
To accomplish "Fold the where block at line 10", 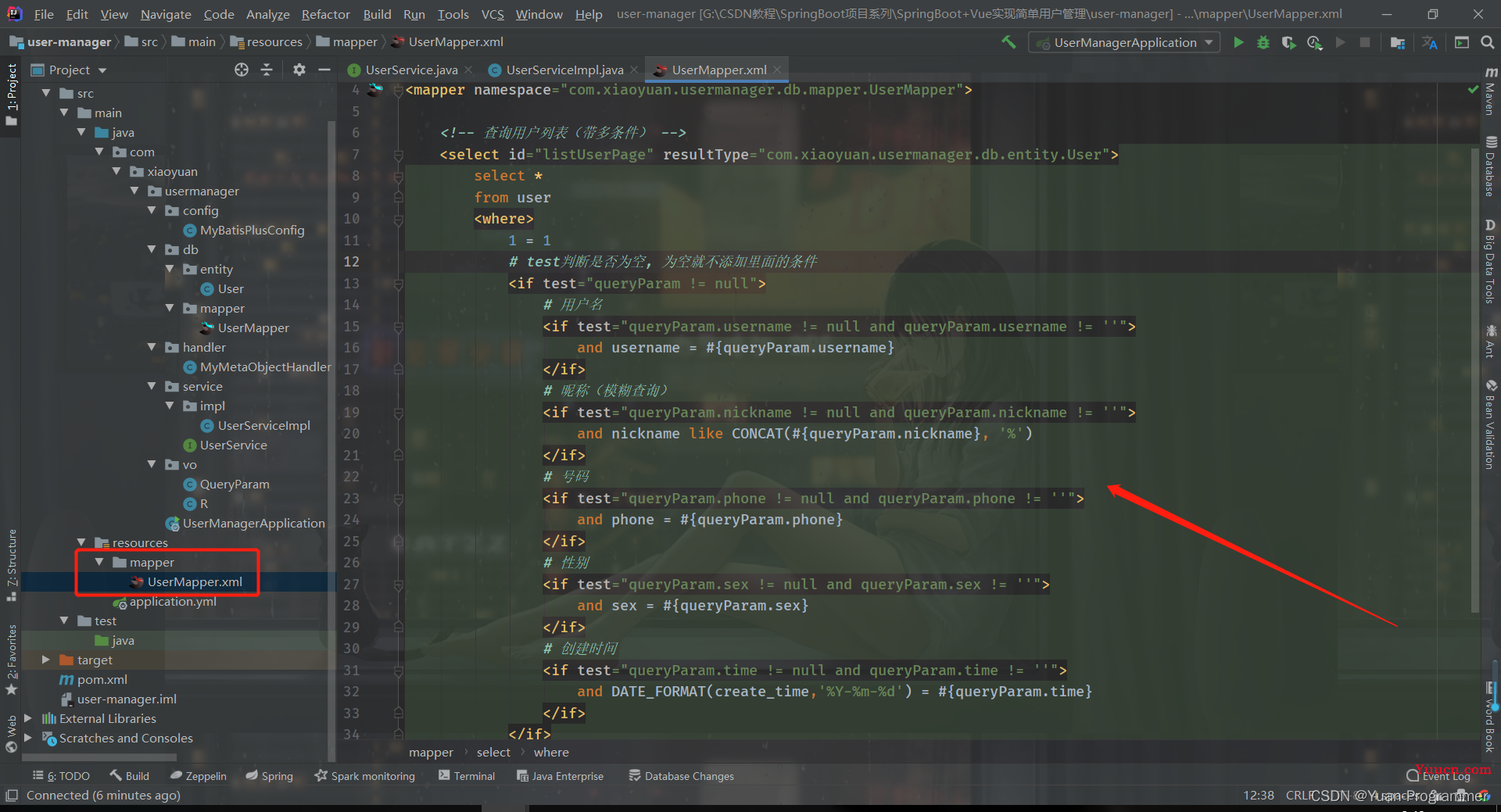I will pos(399,219).
